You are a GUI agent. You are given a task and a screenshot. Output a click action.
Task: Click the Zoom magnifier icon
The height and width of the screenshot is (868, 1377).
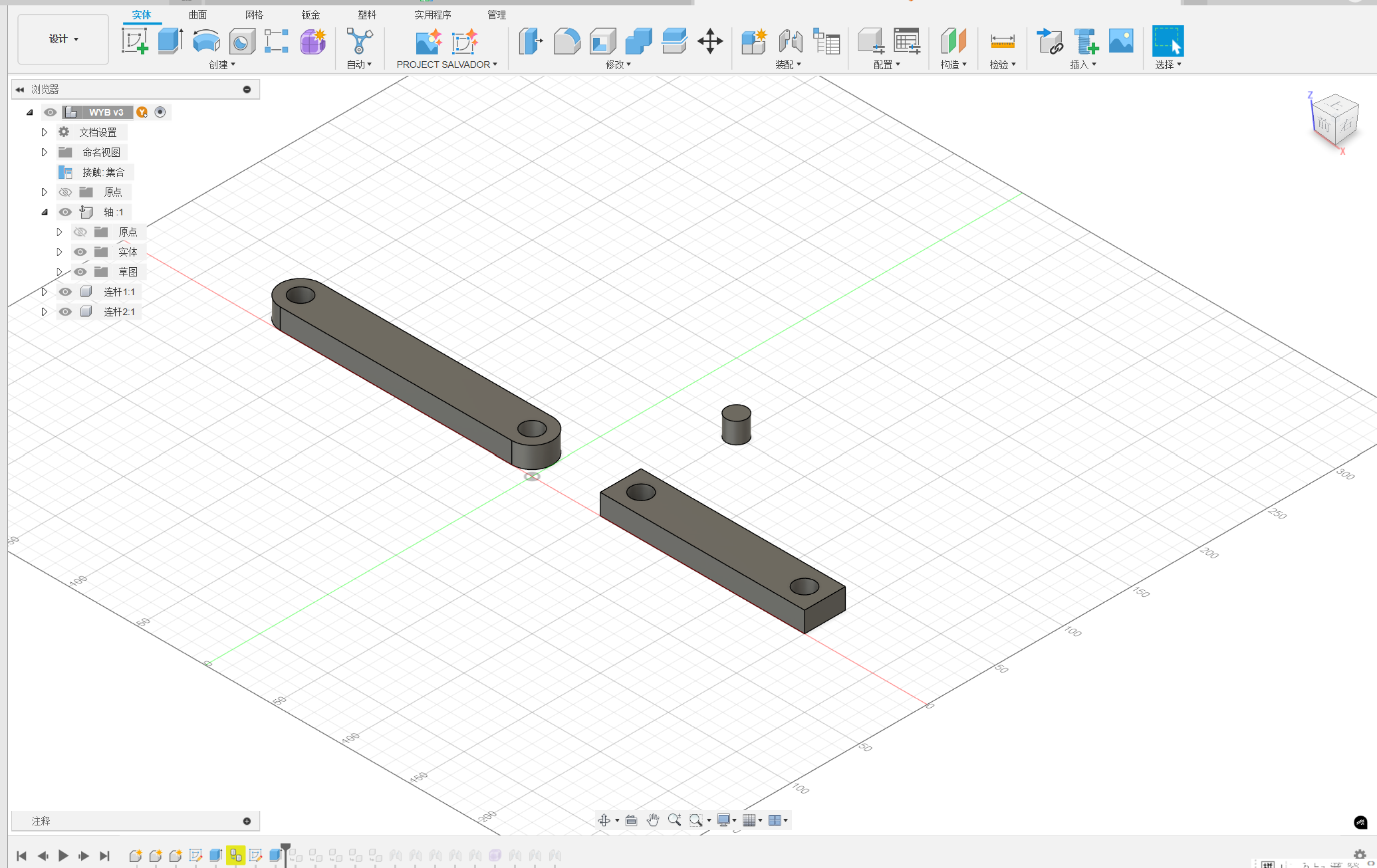(674, 820)
